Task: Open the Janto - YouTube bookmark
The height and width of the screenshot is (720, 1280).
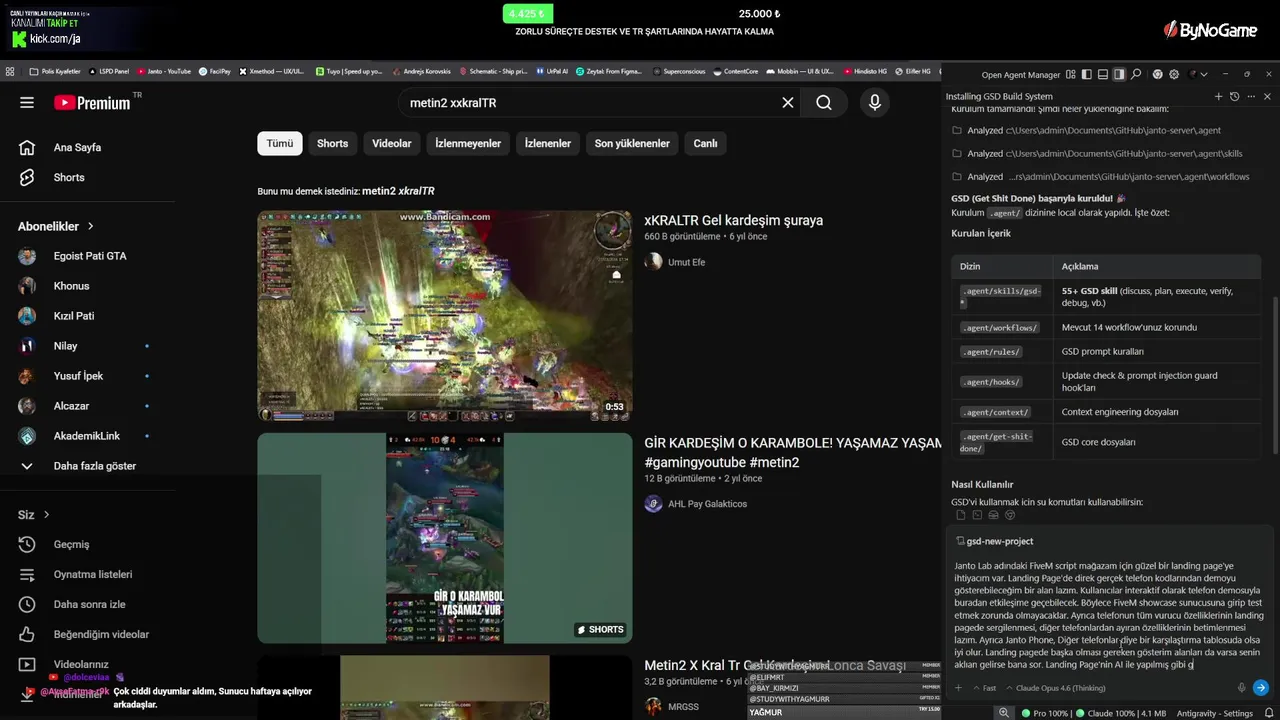Action: click(x=164, y=71)
